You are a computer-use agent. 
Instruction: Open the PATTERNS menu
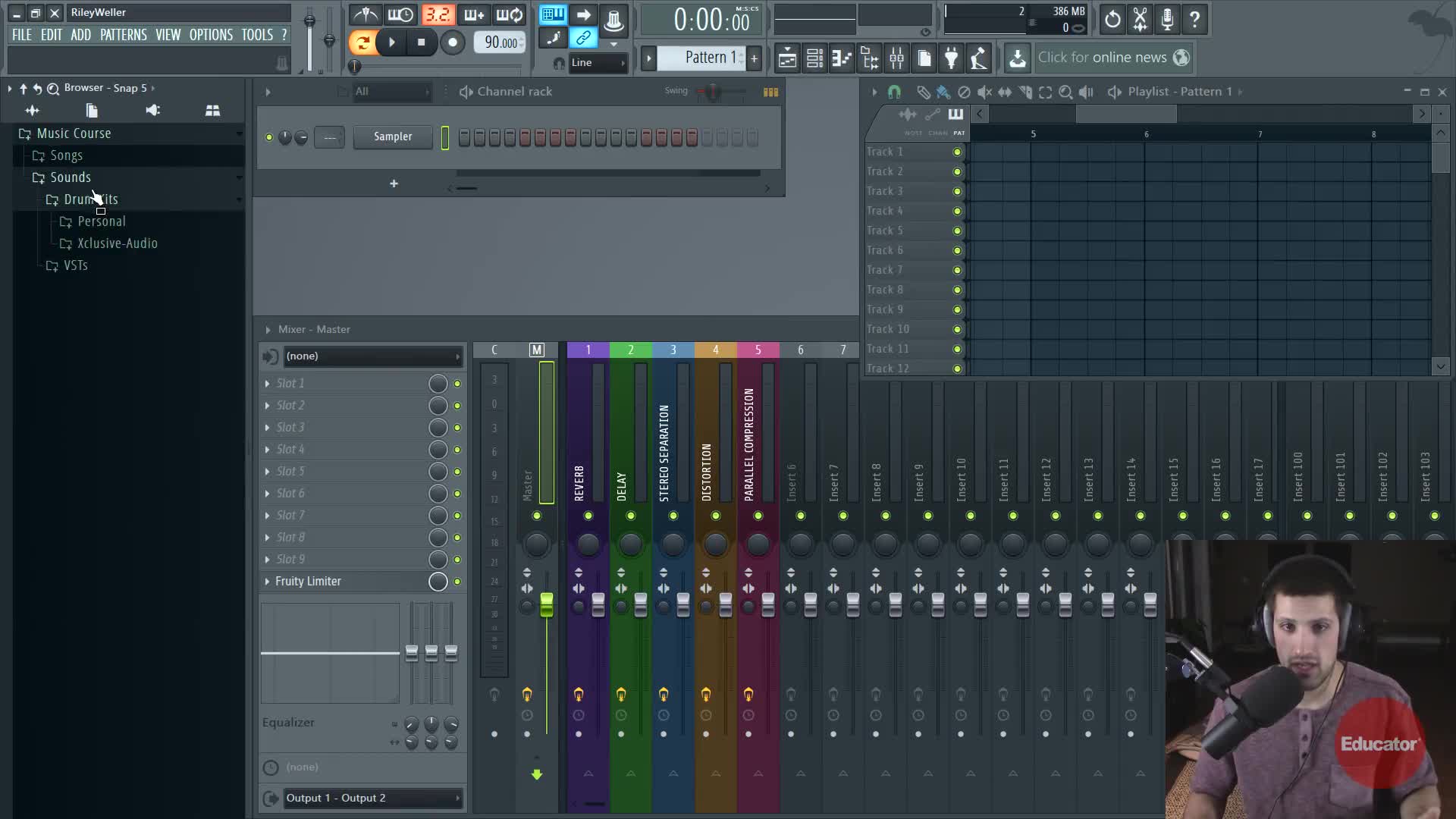(123, 35)
